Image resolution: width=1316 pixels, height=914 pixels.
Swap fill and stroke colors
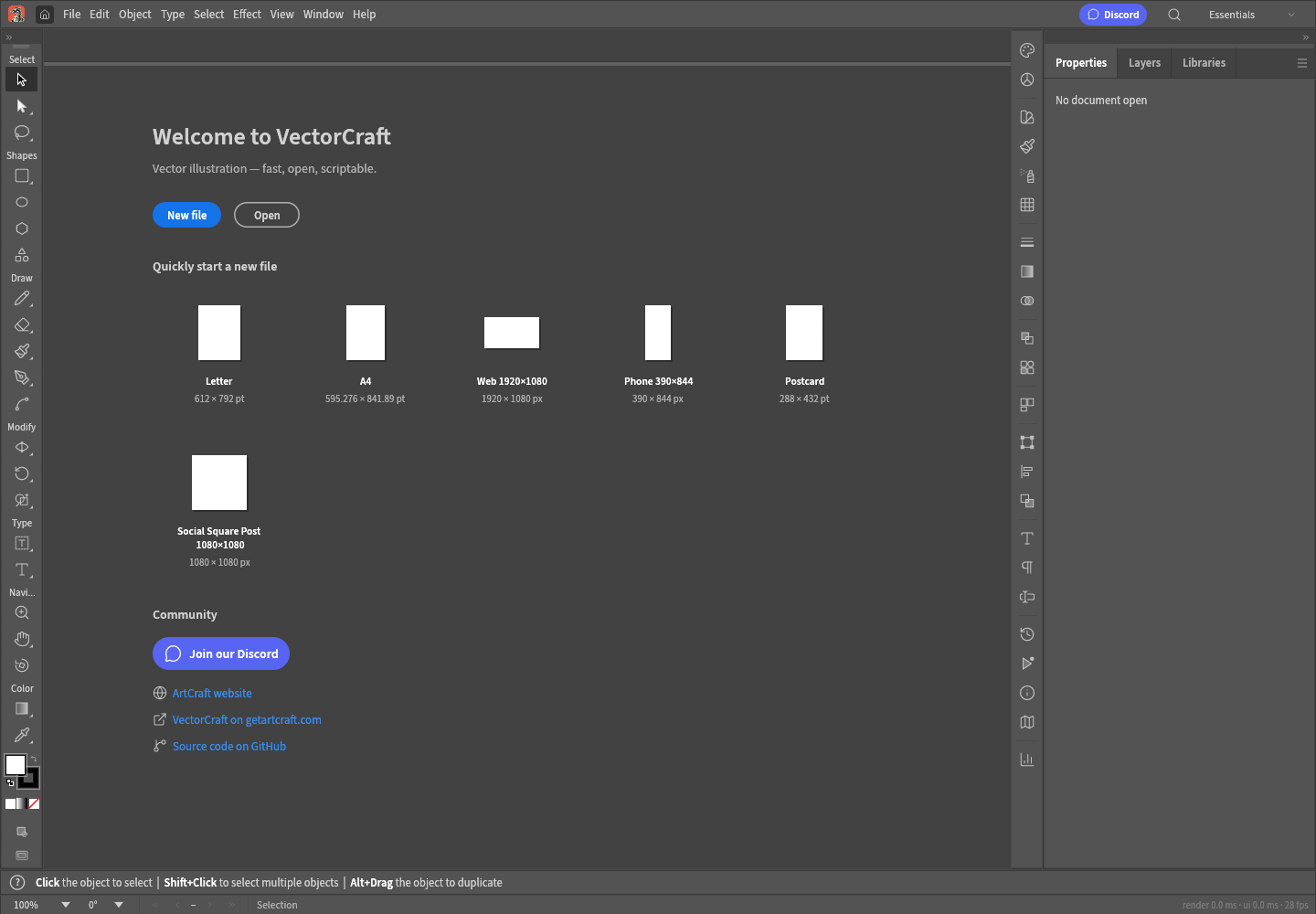coord(34,759)
